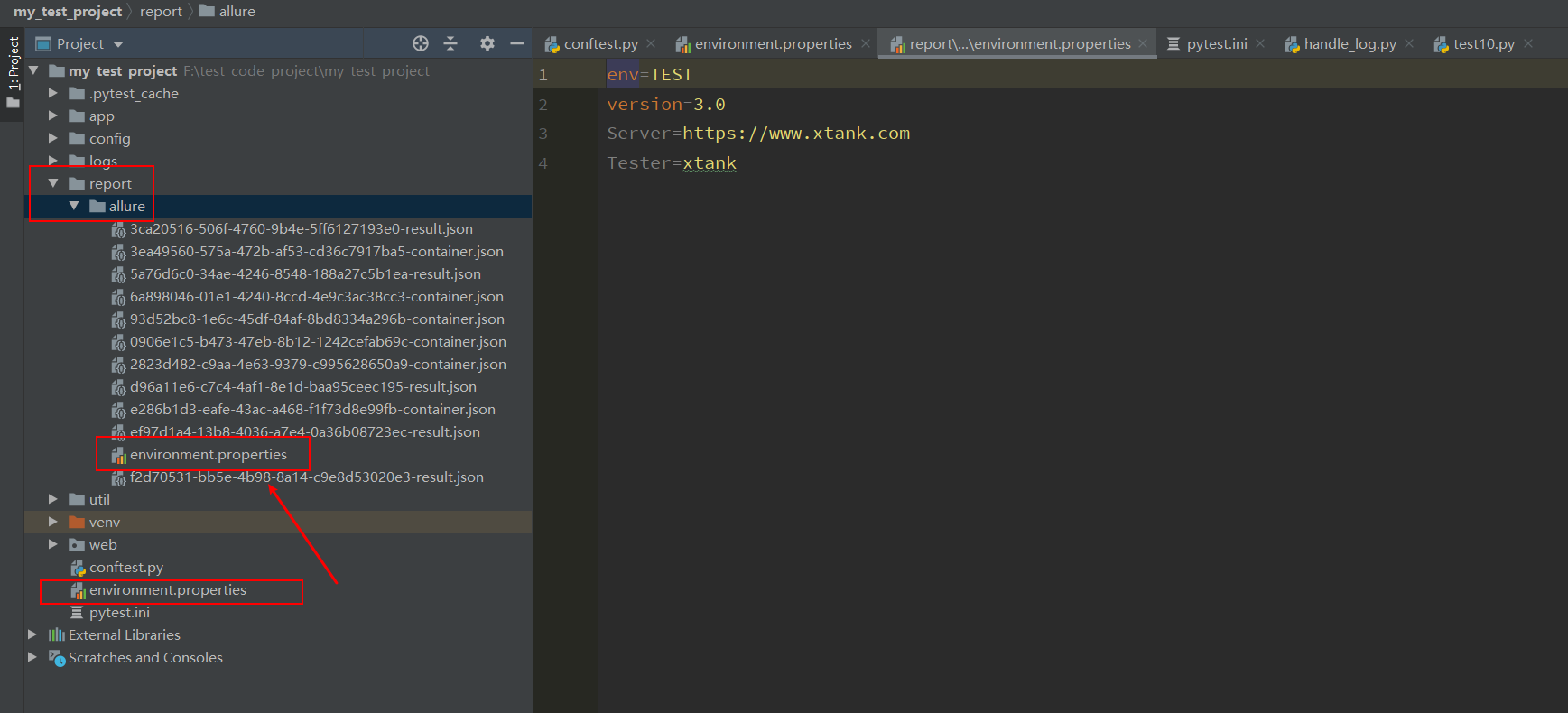Click my_test_project in the breadcrumb
Viewport: 1568px width, 713px height.
(68, 11)
